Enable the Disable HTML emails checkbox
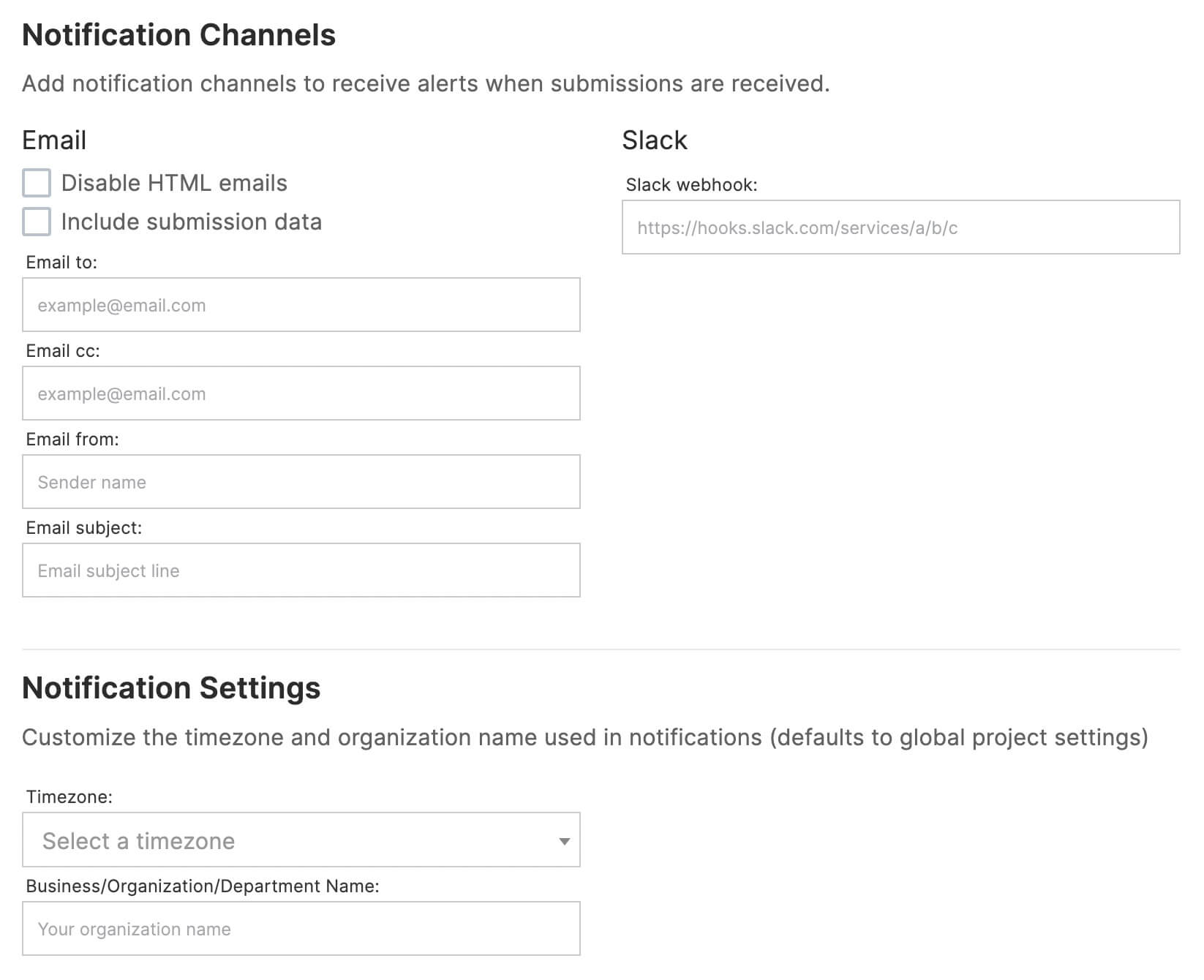 click(x=37, y=183)
